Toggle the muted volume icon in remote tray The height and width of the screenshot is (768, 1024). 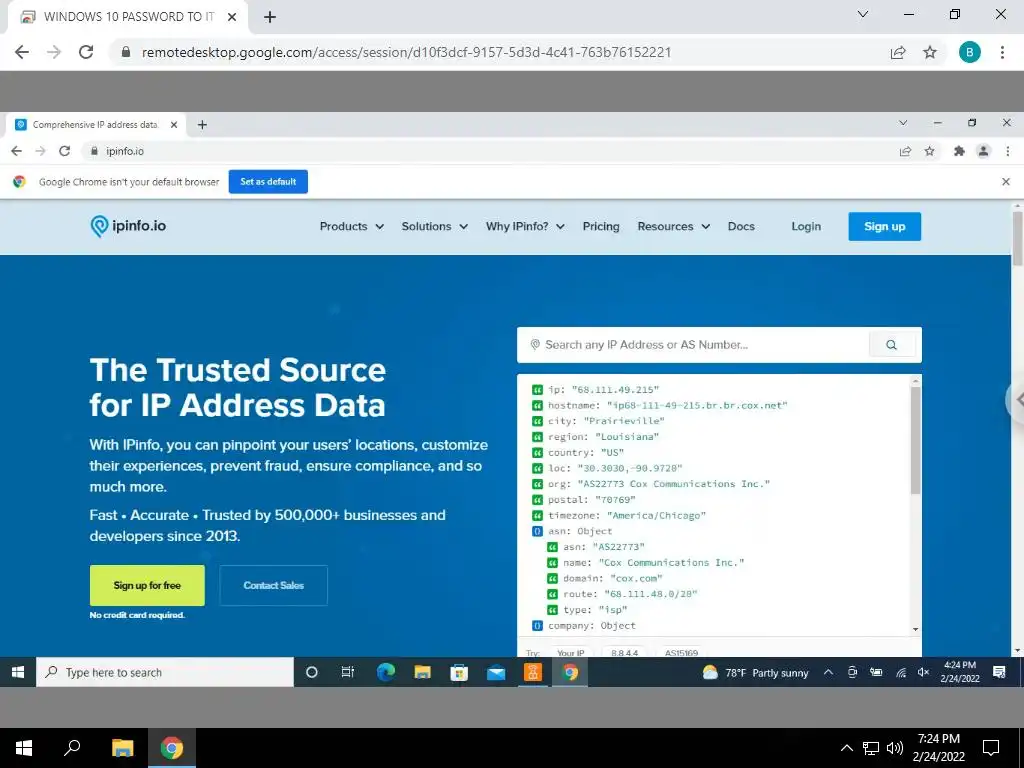pos(923,672)
